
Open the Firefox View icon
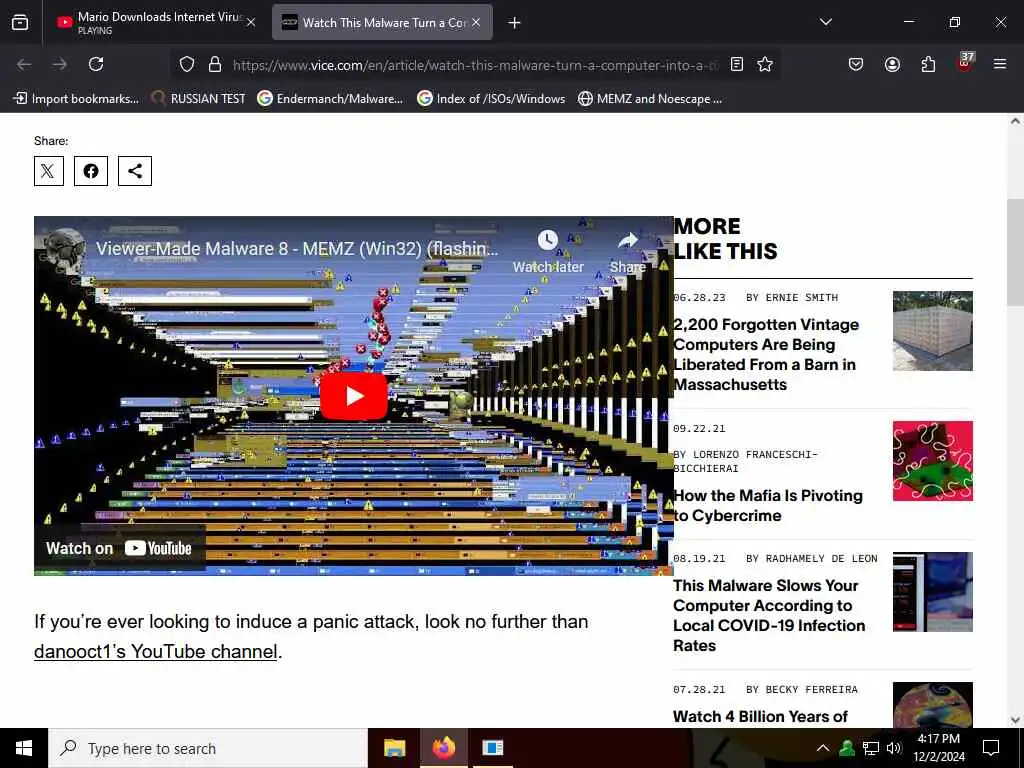click(x=20, y=23)
